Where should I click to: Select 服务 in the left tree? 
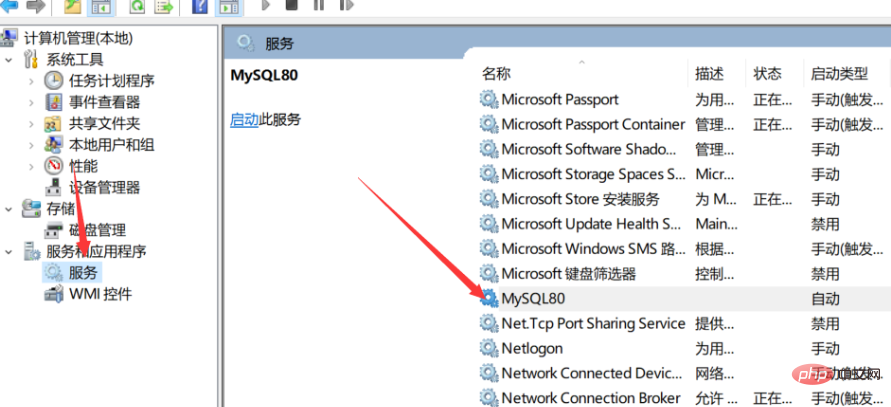(x=84, y=273)
